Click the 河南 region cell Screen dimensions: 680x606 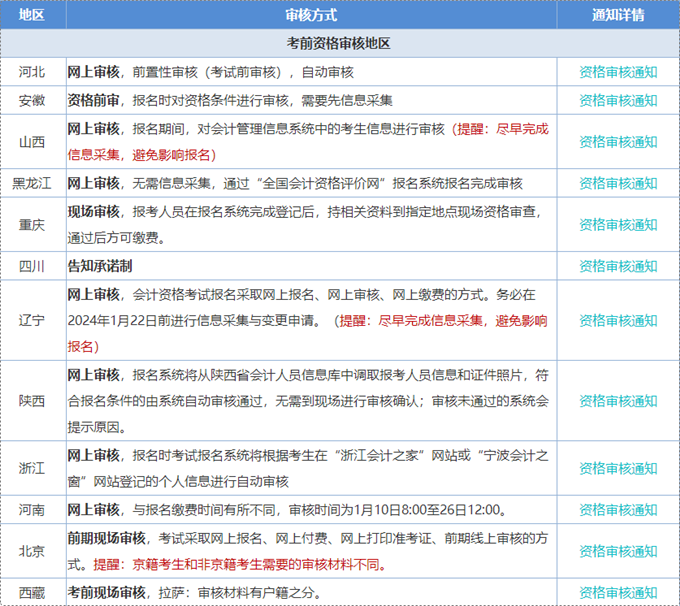32,510
